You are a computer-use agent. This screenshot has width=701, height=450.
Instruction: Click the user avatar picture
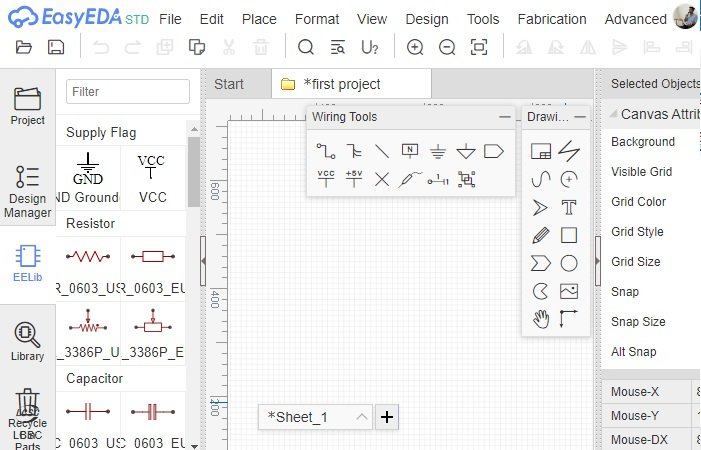(686, 17)
